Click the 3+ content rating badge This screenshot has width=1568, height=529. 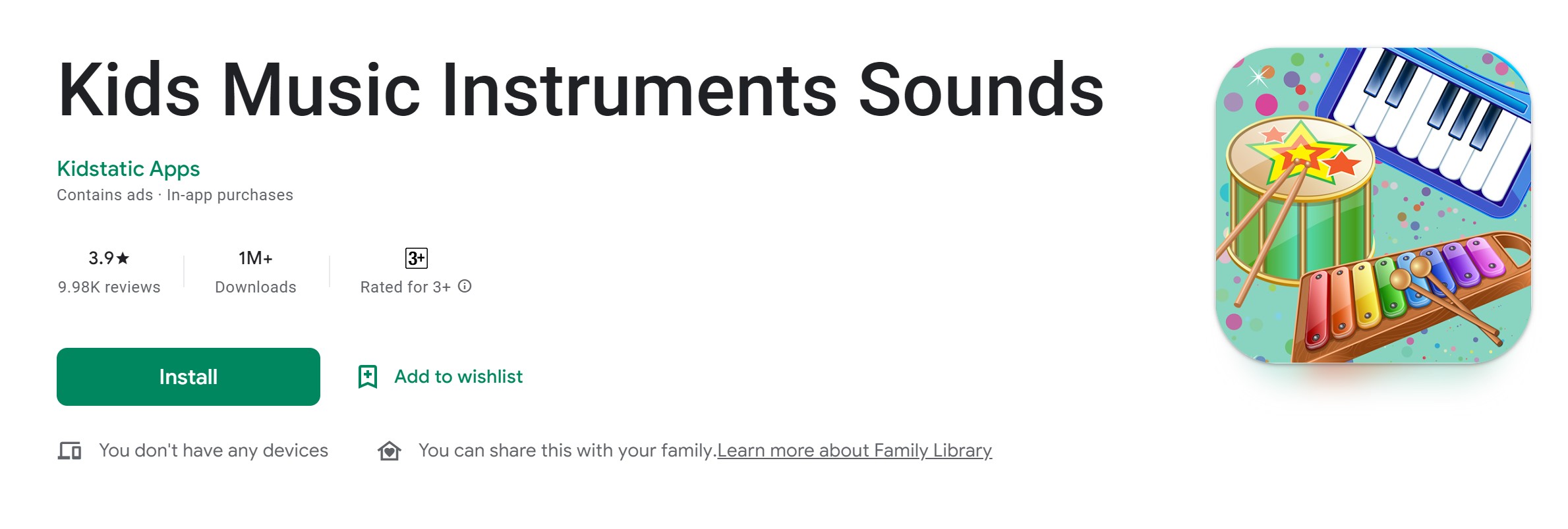click(417, 258)
